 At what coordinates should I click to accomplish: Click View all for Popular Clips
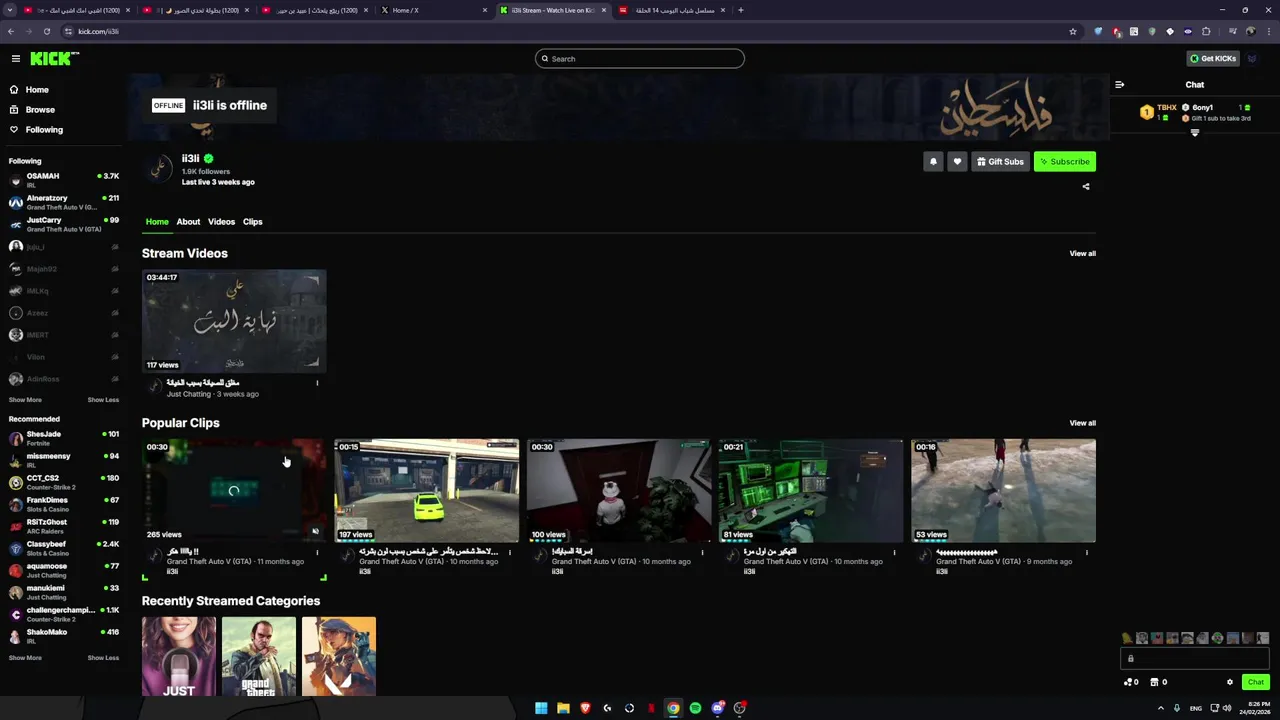click(x=1082, y=423)
